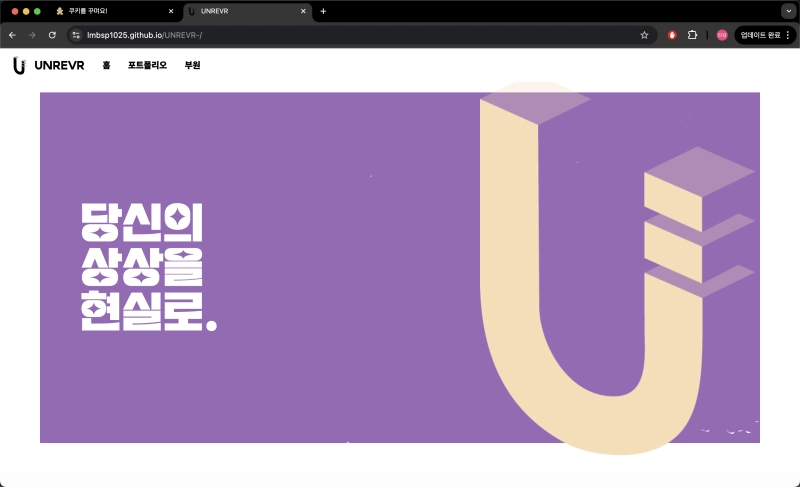The image size is (800, 487).
Task: Click the site information icon in address bar
Action: [x=76, y=35]
